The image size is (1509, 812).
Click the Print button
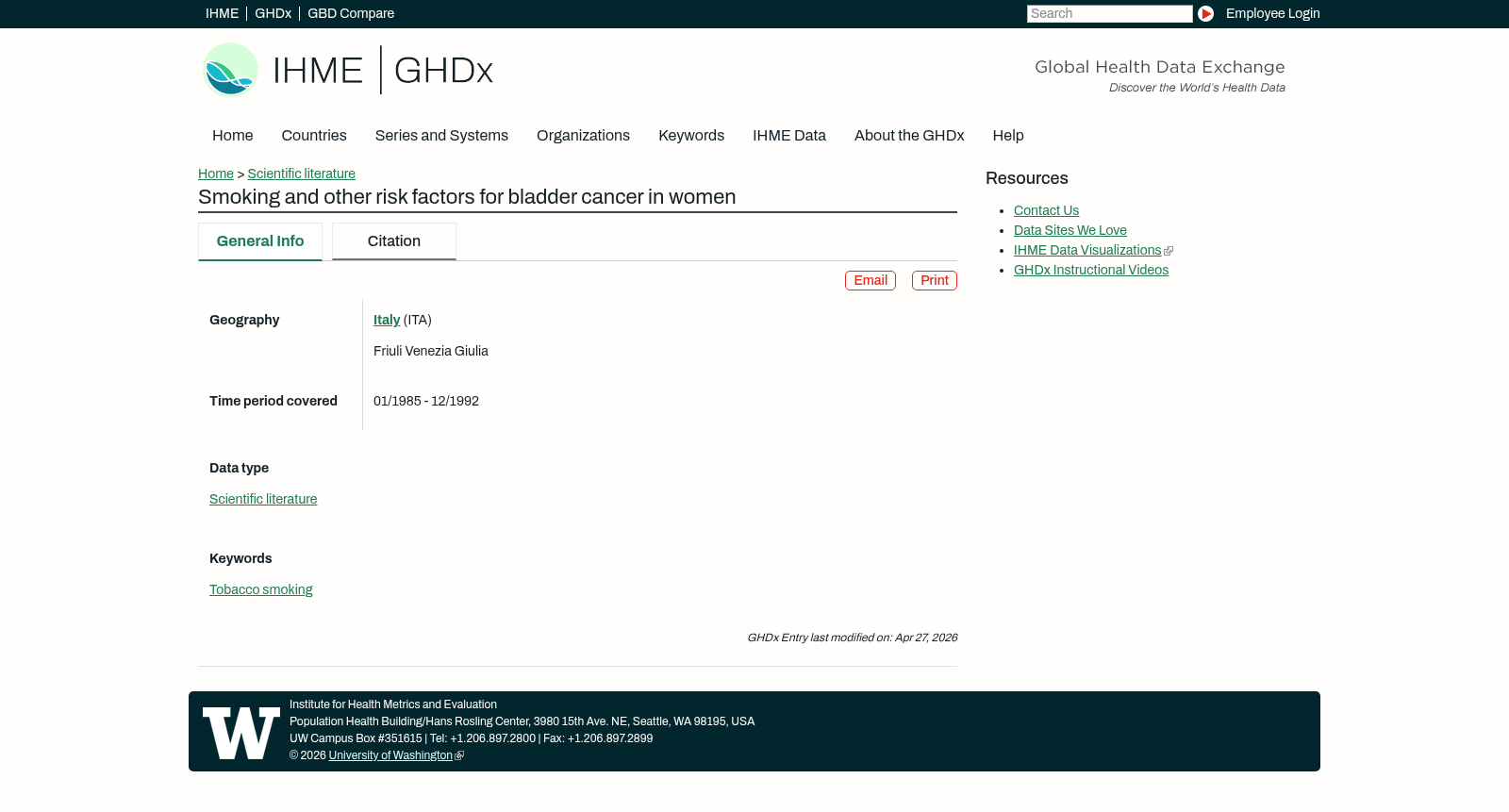pos(935,281)
